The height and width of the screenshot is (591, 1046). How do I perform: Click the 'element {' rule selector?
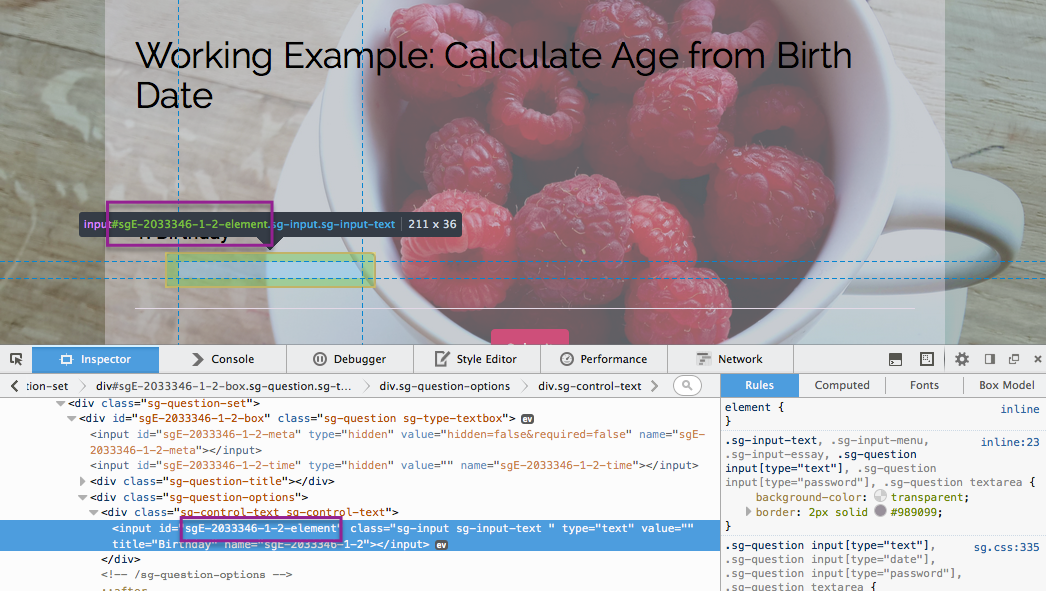[x=754, y=407]
